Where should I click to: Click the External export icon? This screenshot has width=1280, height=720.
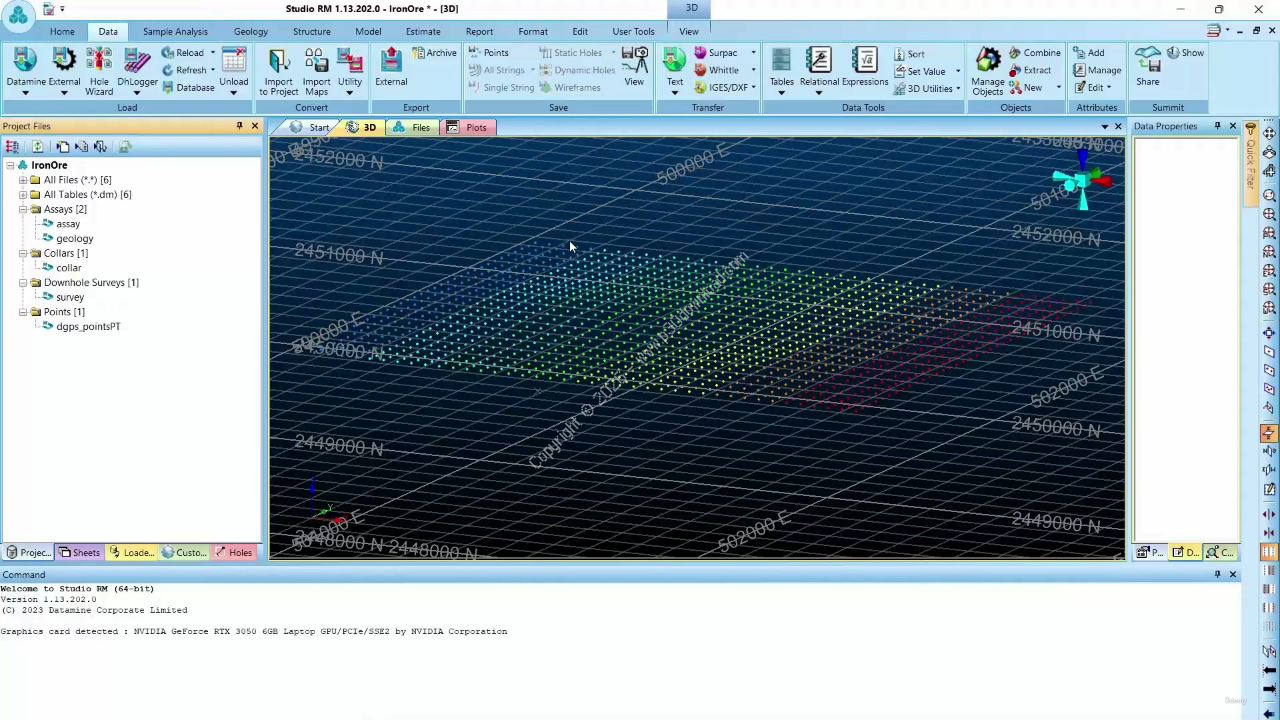point(391,66)
